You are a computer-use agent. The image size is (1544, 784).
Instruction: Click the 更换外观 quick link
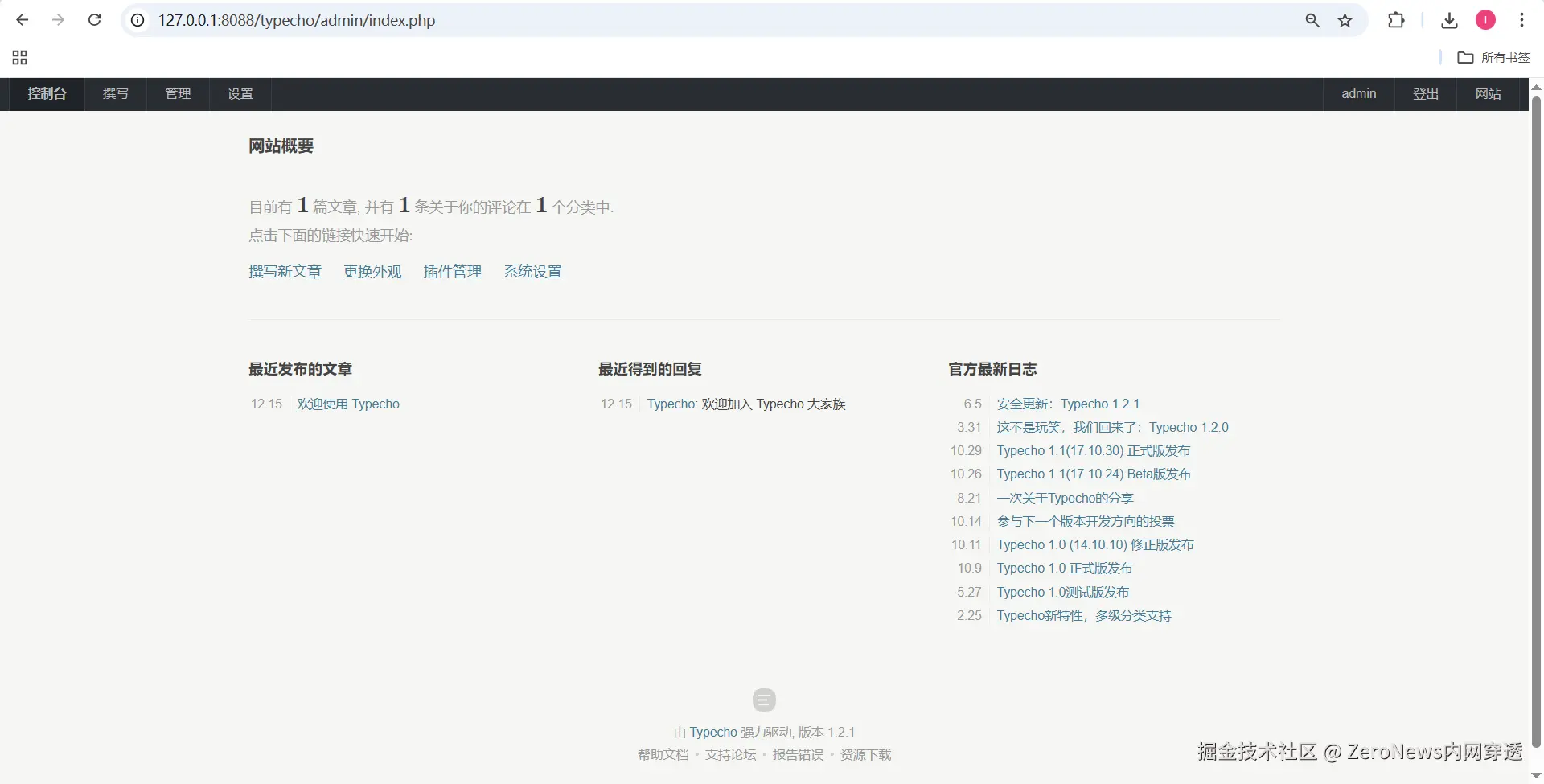point(372,272)
